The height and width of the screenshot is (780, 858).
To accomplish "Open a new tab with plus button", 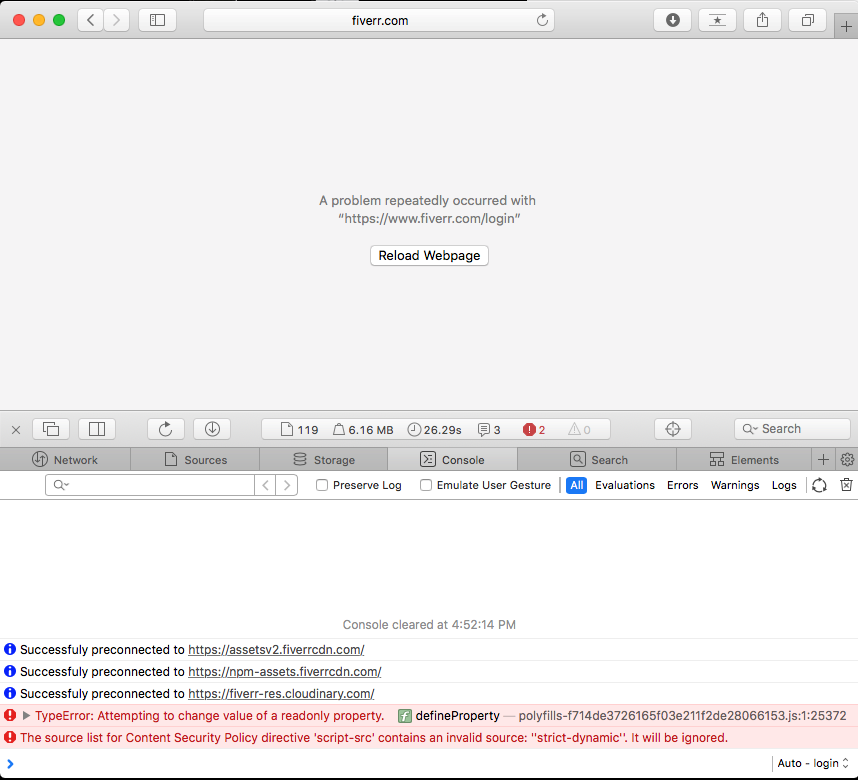I will (x=846, y=26).
